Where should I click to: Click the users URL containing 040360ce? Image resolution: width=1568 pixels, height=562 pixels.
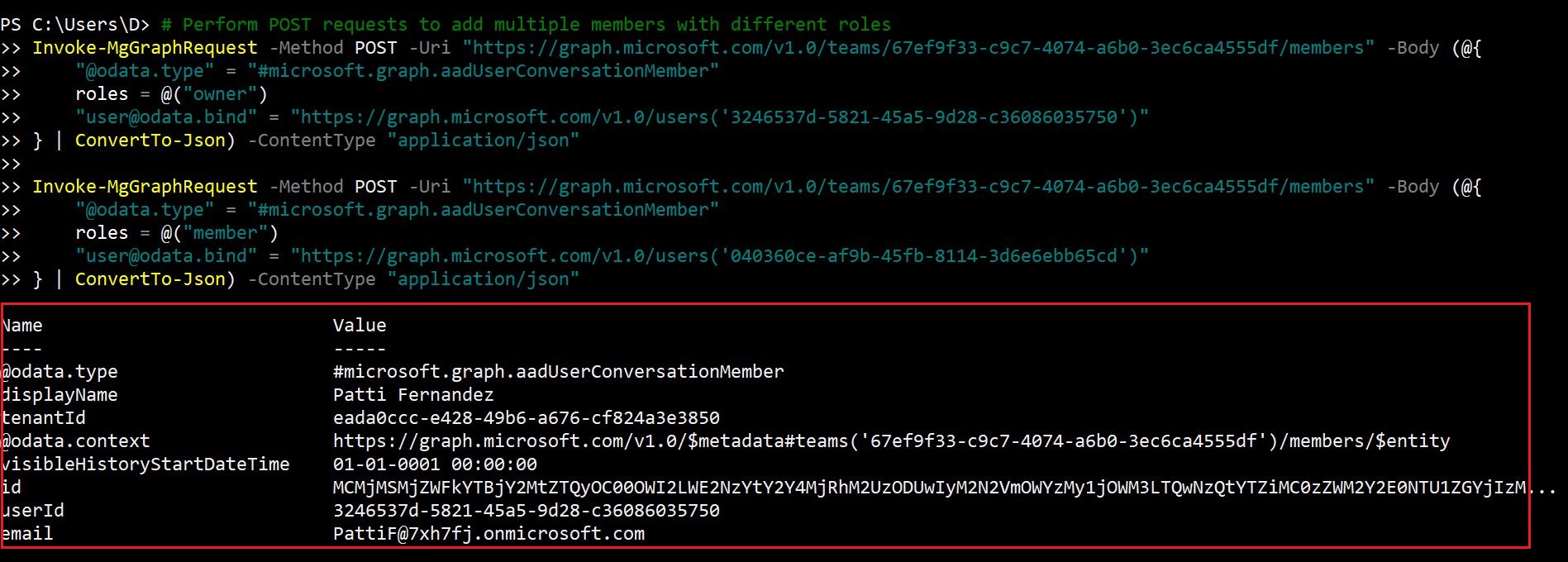click(719, 256)
